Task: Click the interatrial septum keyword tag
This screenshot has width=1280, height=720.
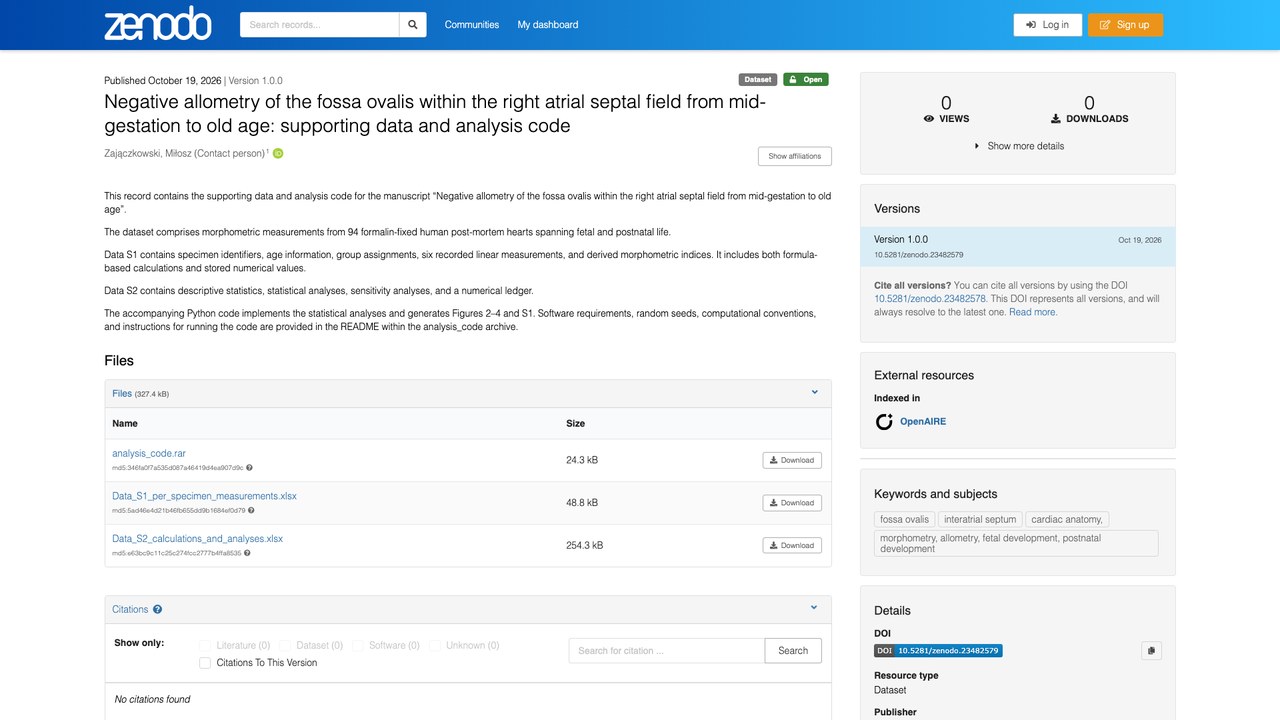Action: pos(981,519)
